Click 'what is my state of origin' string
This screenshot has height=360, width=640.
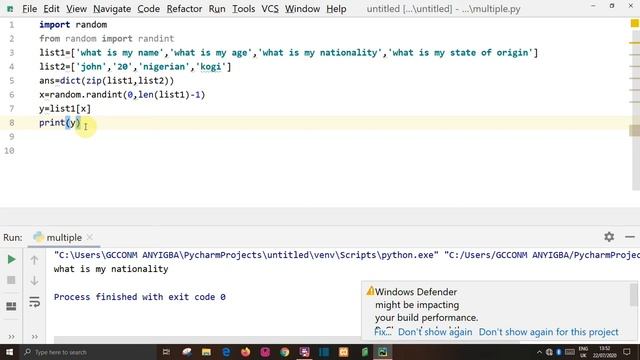coord(461,53)
